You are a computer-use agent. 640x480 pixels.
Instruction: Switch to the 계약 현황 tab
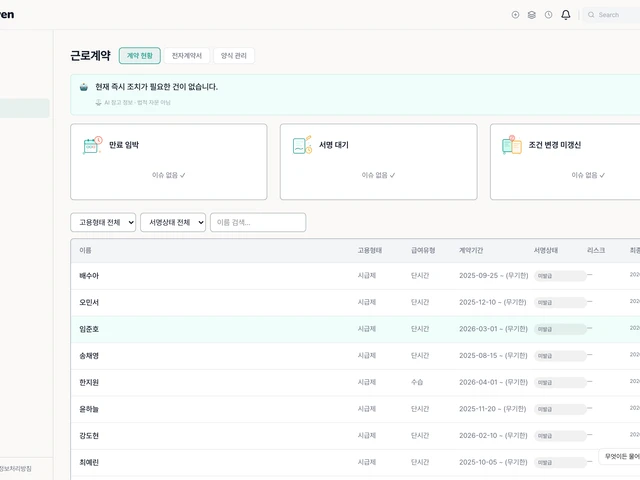click(140, 56)
